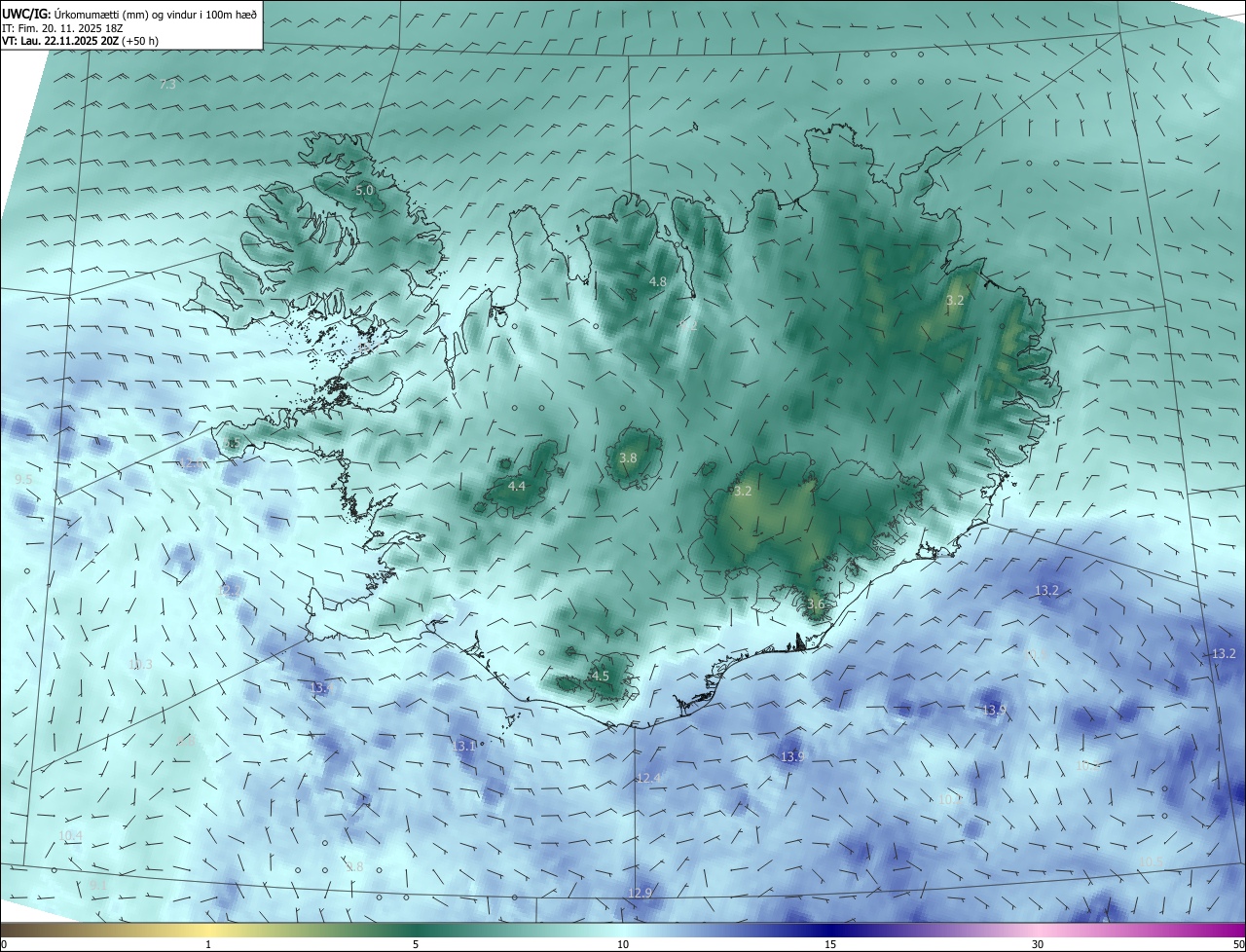
Task: Click the 4.5 value on the south-coast glacier
Action: point(601,677)
